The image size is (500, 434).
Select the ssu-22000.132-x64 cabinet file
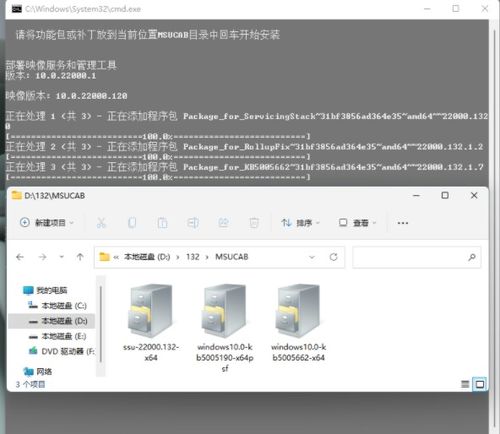pyautogui.click(x=151, y=323)
